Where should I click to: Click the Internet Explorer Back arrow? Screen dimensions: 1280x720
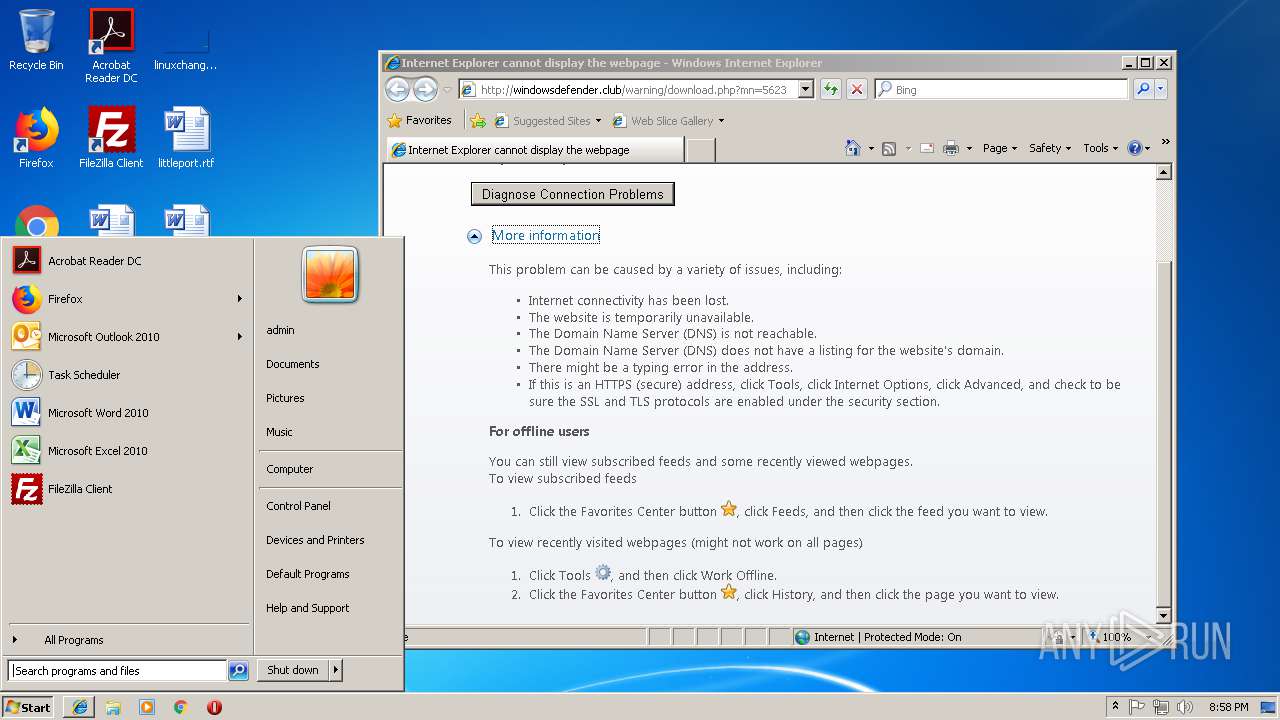[397, 90]
